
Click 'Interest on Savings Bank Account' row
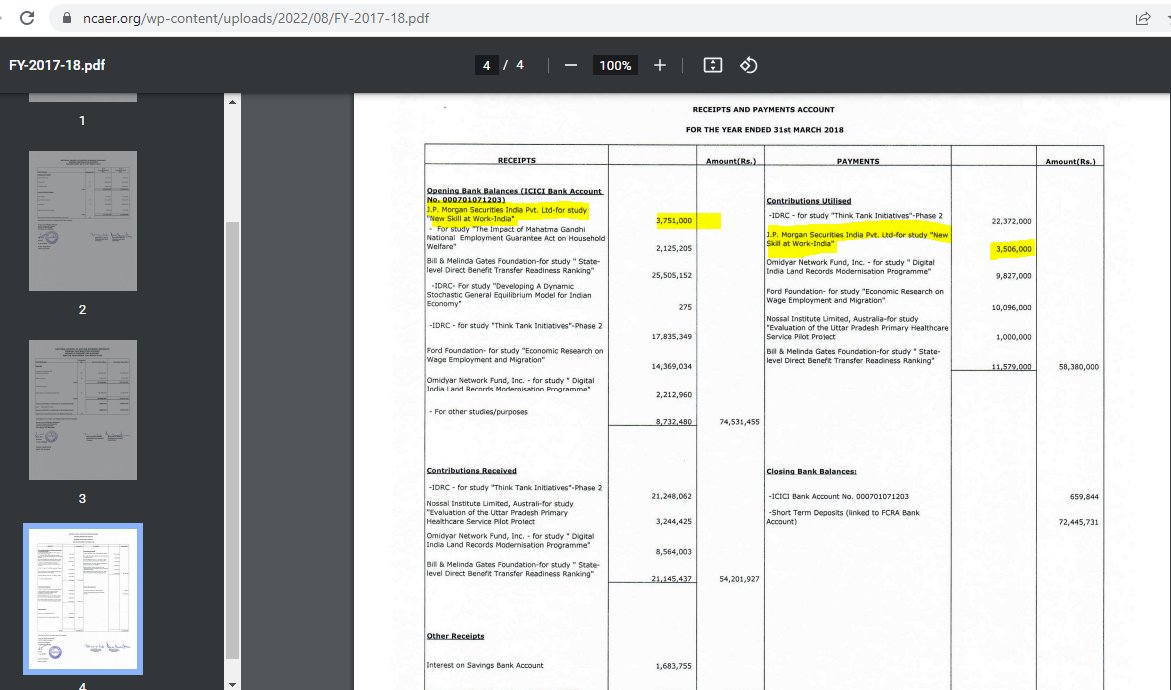[485, 665]
